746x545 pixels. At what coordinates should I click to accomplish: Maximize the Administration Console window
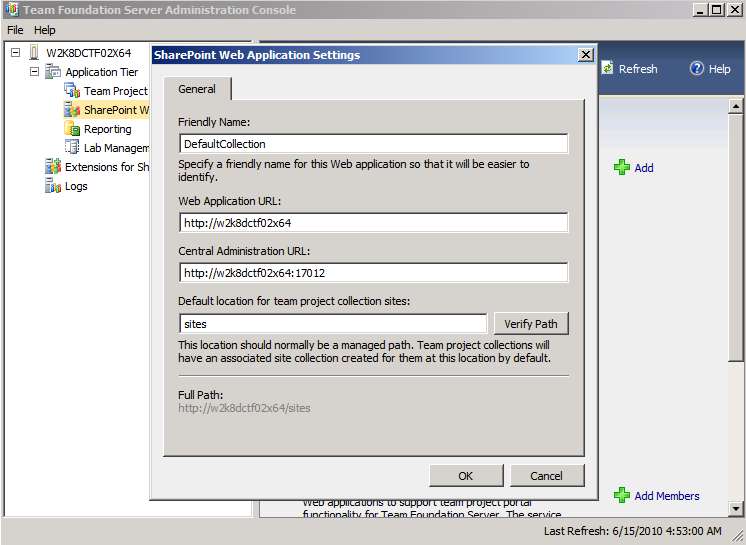pyautogui.click(x=717, y=10)
